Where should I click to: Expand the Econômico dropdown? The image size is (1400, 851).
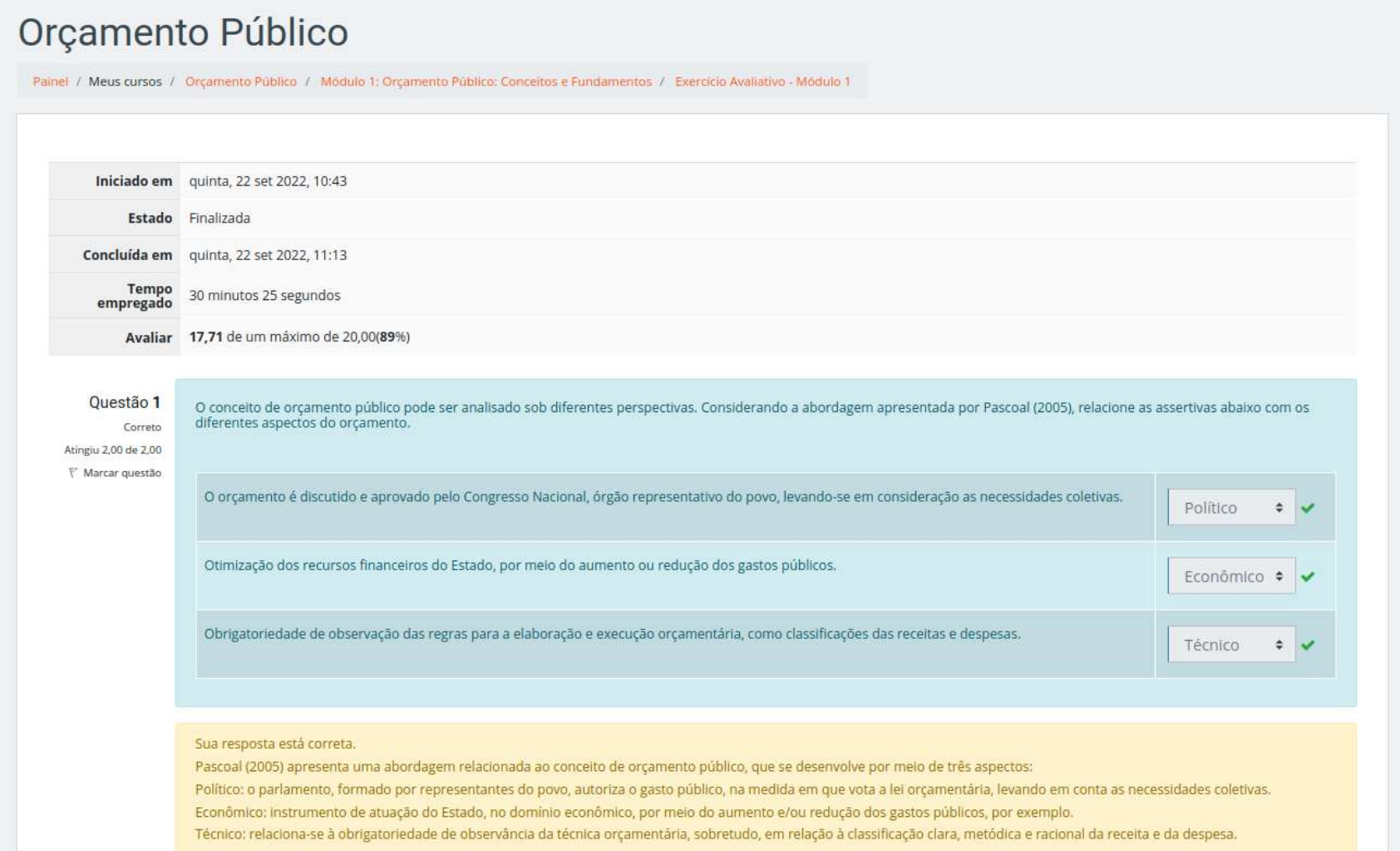pos(1230,577)
